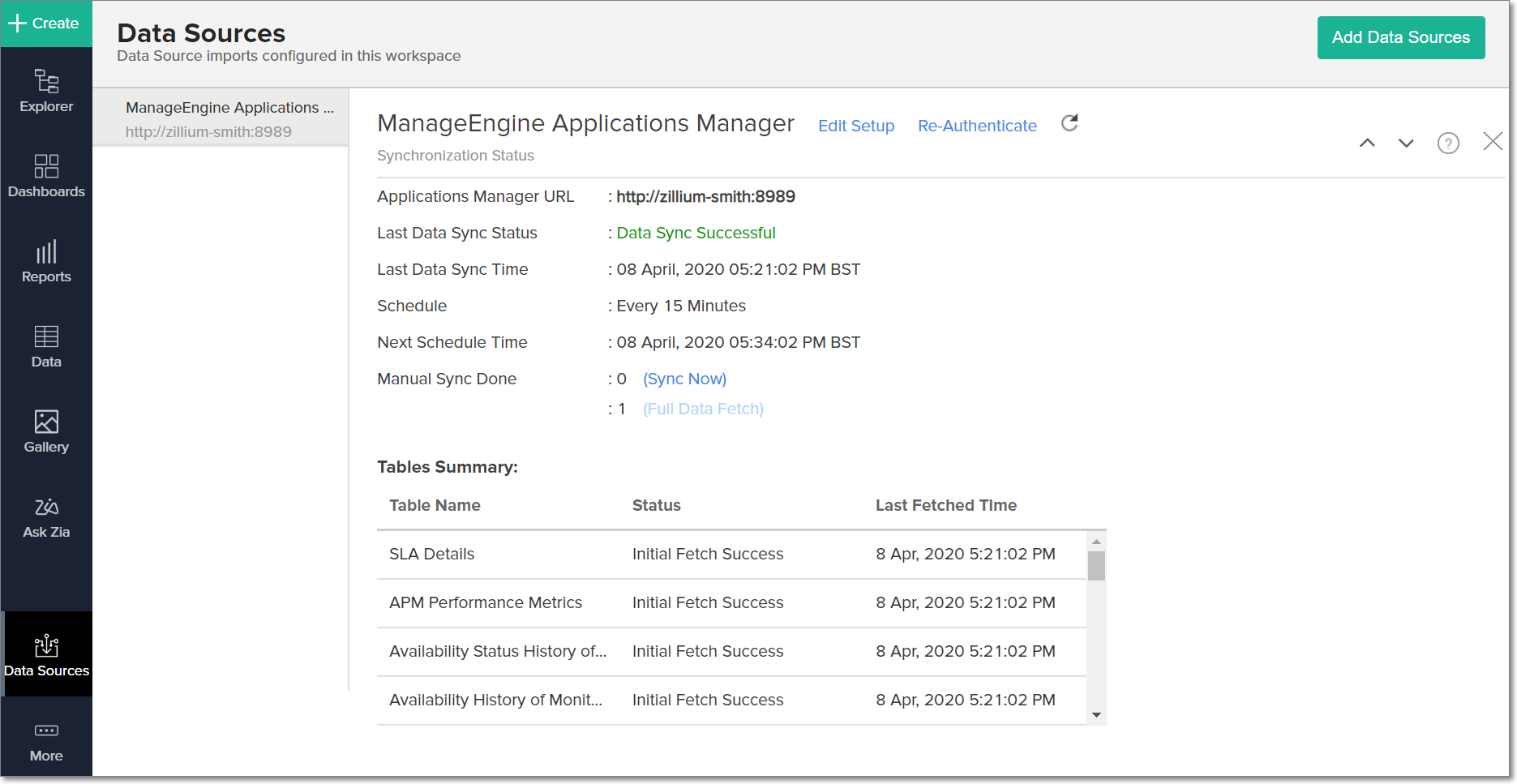Trigger the Sync Now link
1517x784 pixels.
[x=684, y=379]
